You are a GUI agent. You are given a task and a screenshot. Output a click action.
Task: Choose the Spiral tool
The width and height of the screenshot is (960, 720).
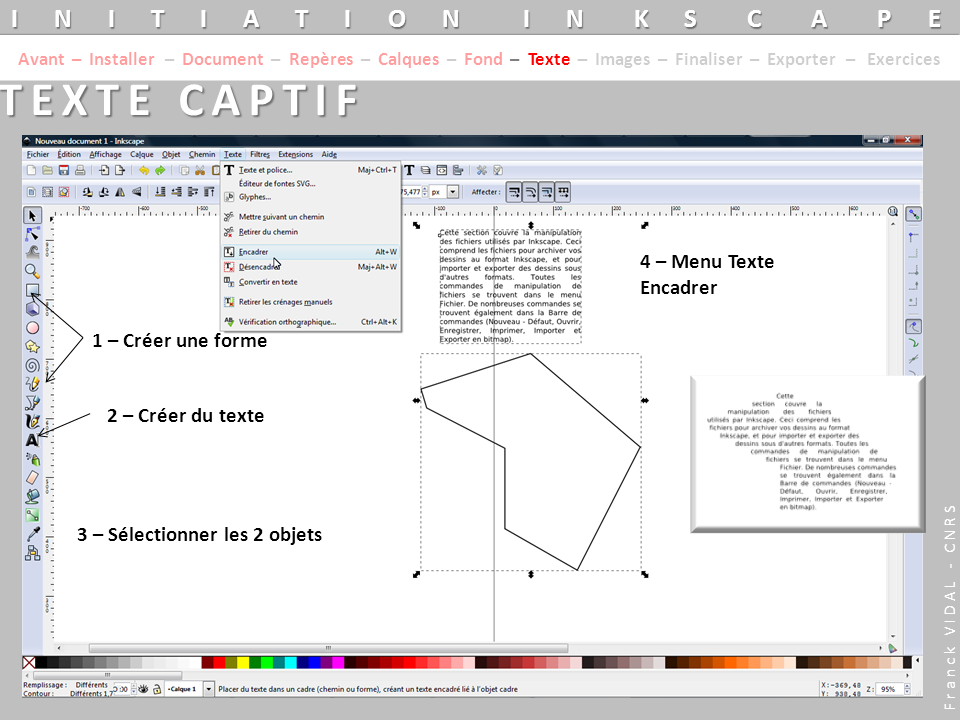(x=32, y=366)
